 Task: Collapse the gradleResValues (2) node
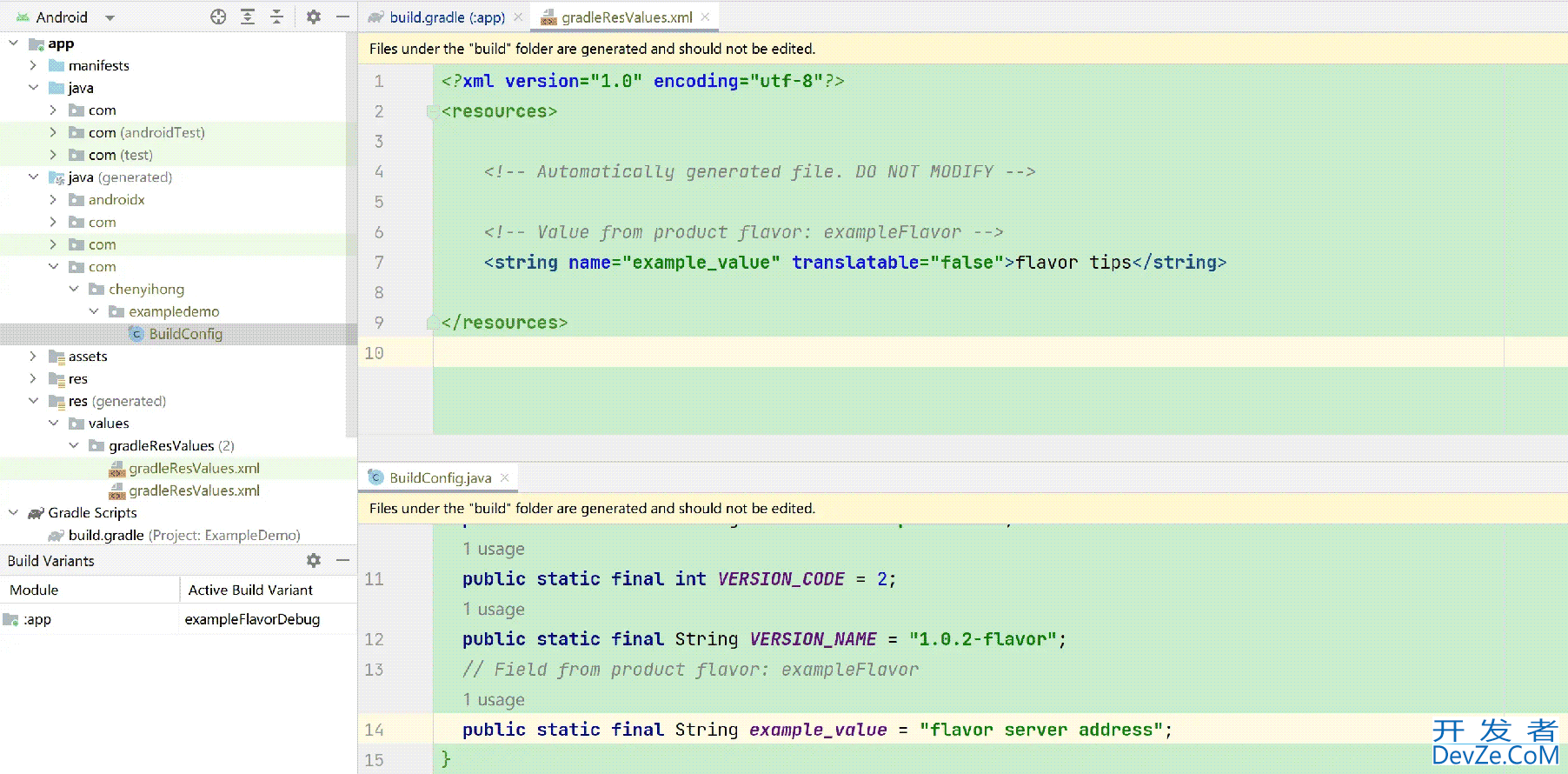[74, 445]
